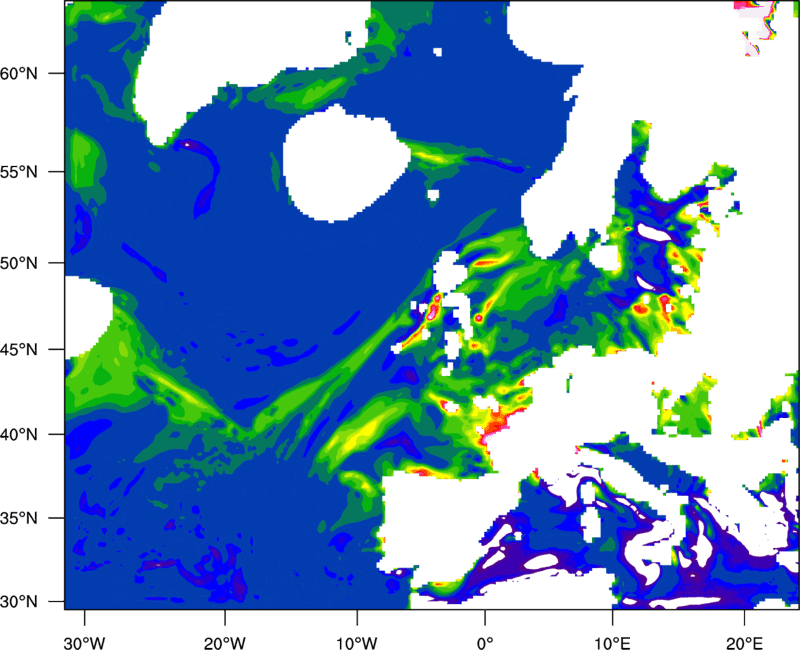Click the 0° longitude label
The image size is (800, 650).
(485, 643)
